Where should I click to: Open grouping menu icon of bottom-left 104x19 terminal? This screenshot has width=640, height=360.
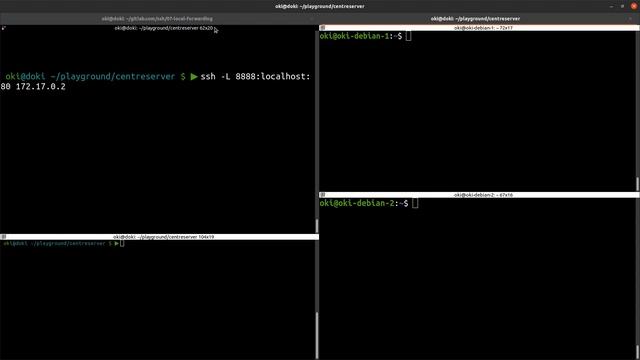(x=4, y=237)
